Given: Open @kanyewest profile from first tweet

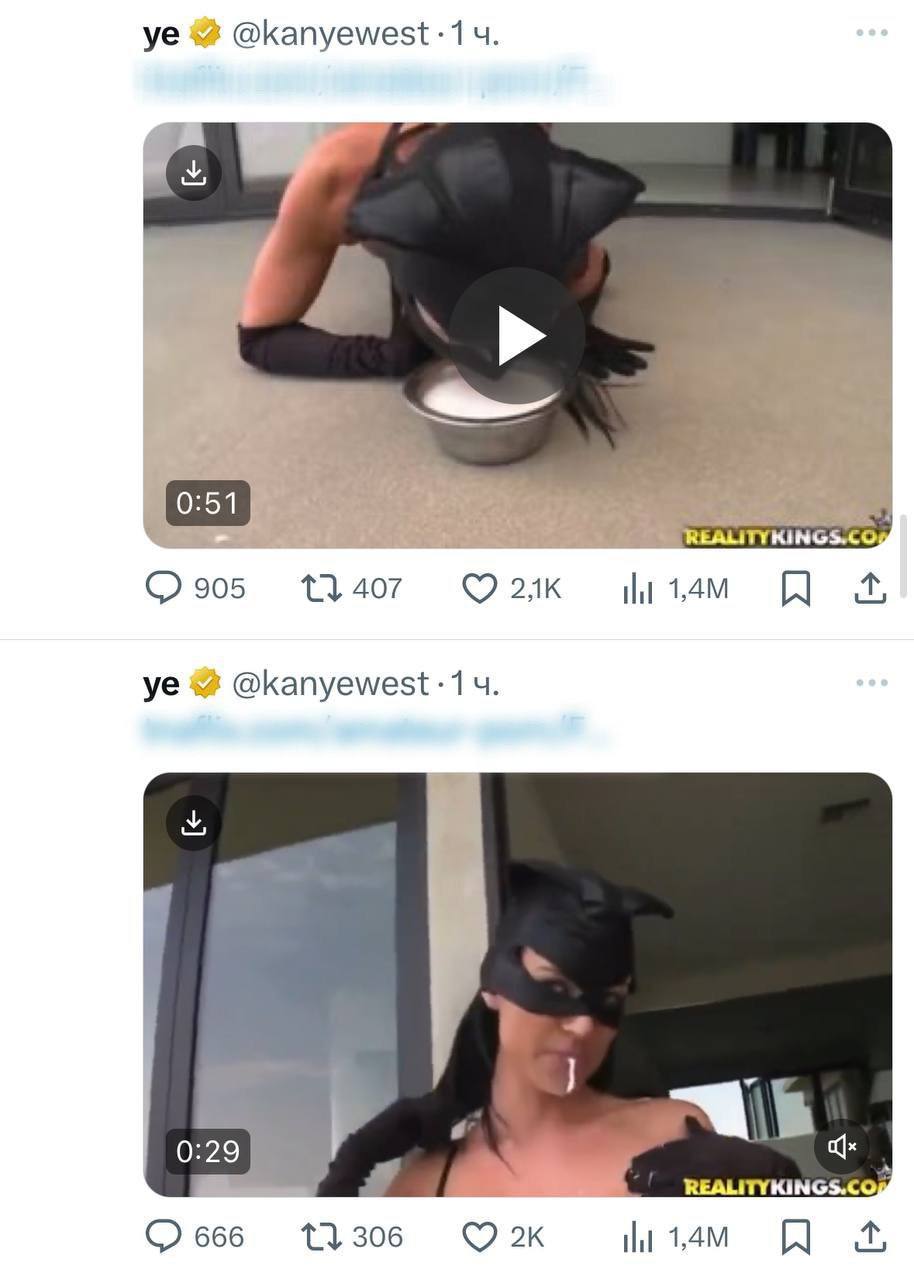Looking at the screenshot, I should tap(330, 34).
